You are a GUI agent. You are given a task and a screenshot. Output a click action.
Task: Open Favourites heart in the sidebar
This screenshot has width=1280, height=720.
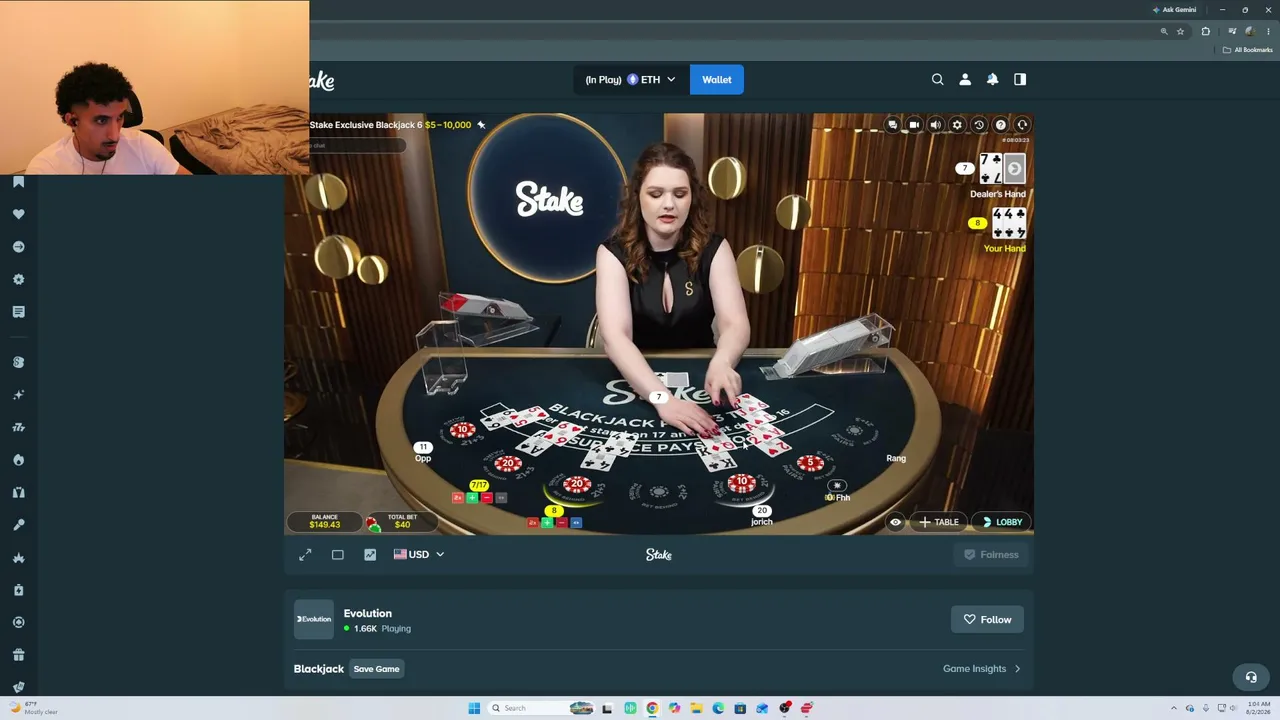point(18,214)
